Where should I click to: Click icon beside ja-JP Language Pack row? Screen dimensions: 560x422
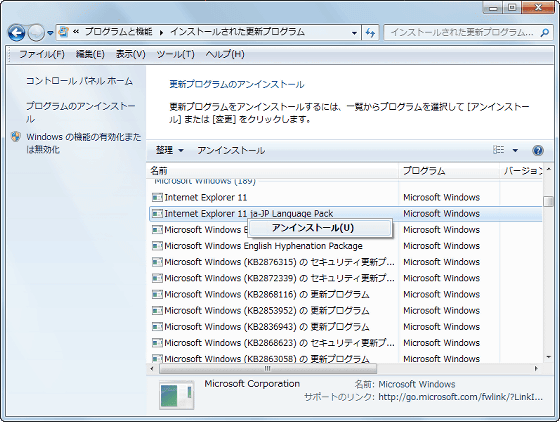[x=157, y=213]
